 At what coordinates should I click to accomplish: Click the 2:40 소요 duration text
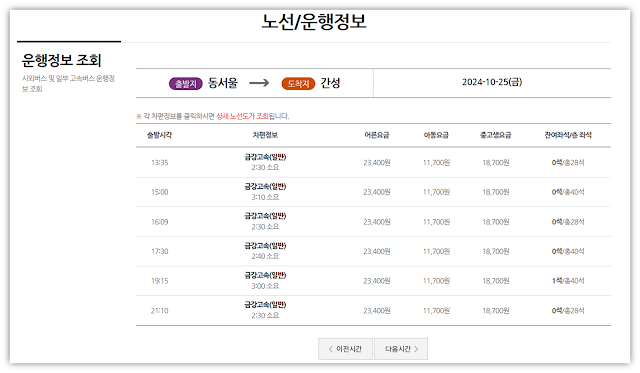click(265, 256)
